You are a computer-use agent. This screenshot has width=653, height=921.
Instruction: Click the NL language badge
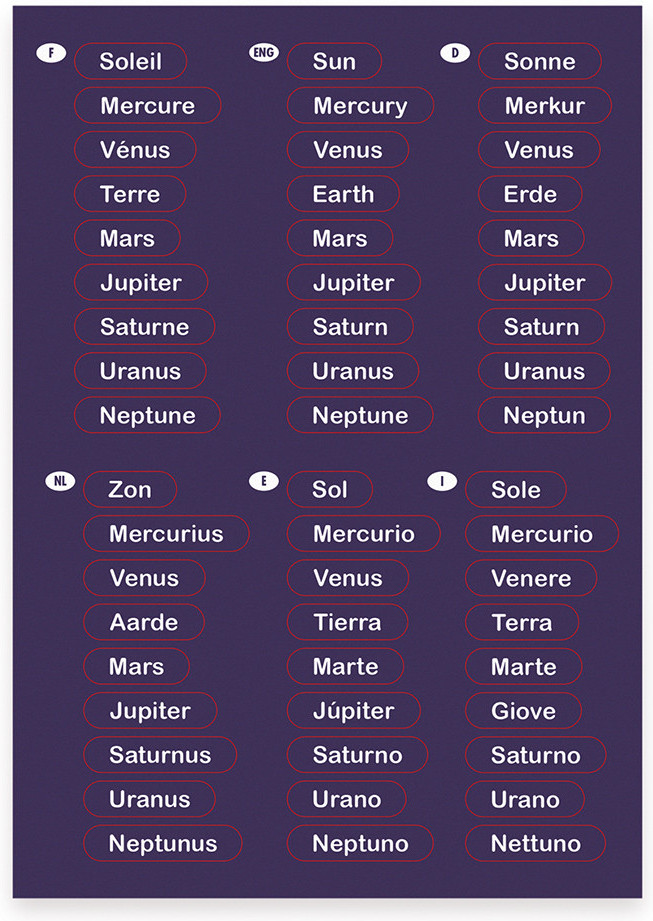(60, 482)
